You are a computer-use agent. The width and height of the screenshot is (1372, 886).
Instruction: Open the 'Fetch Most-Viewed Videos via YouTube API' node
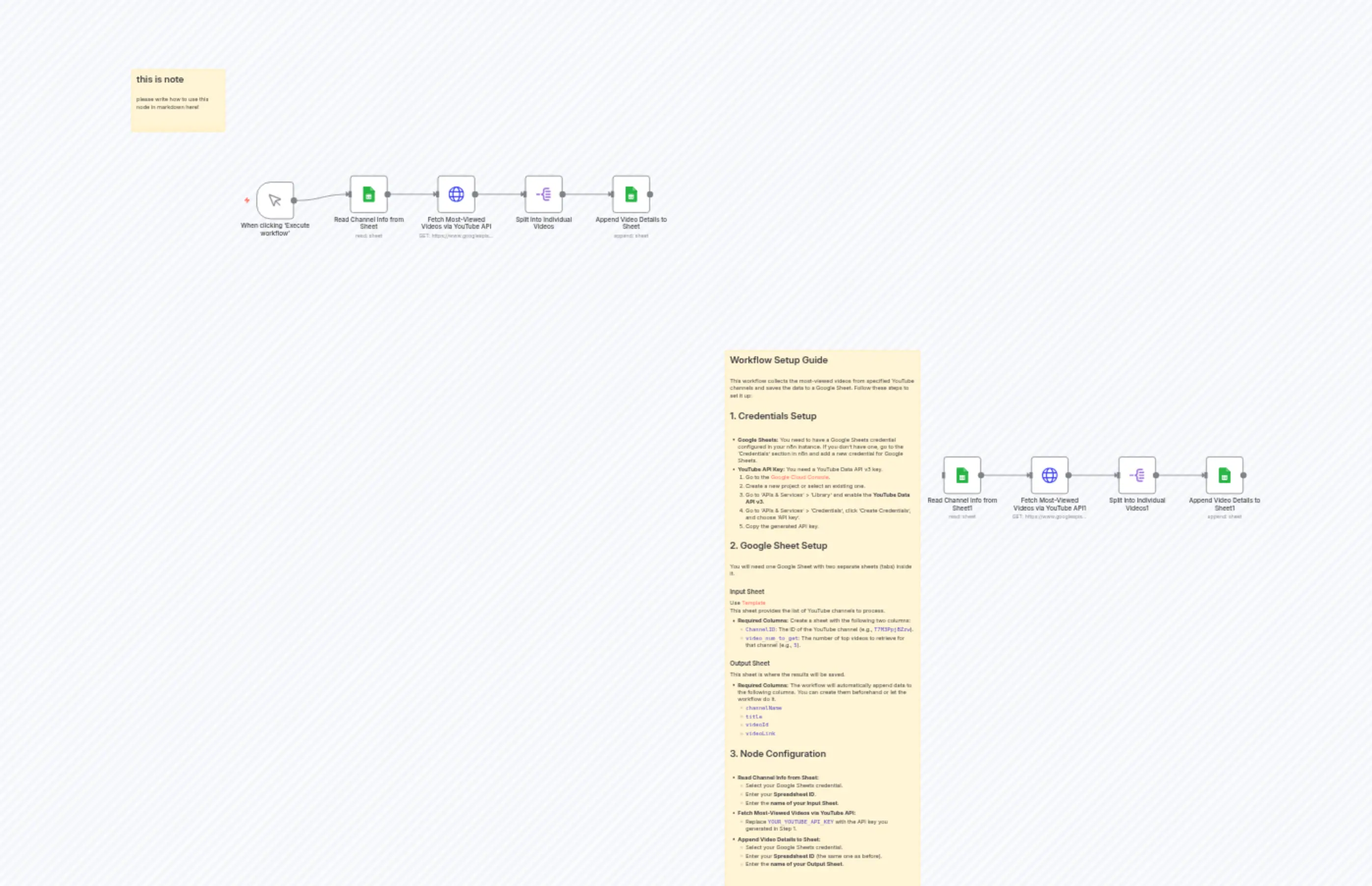tap(456, 194)
